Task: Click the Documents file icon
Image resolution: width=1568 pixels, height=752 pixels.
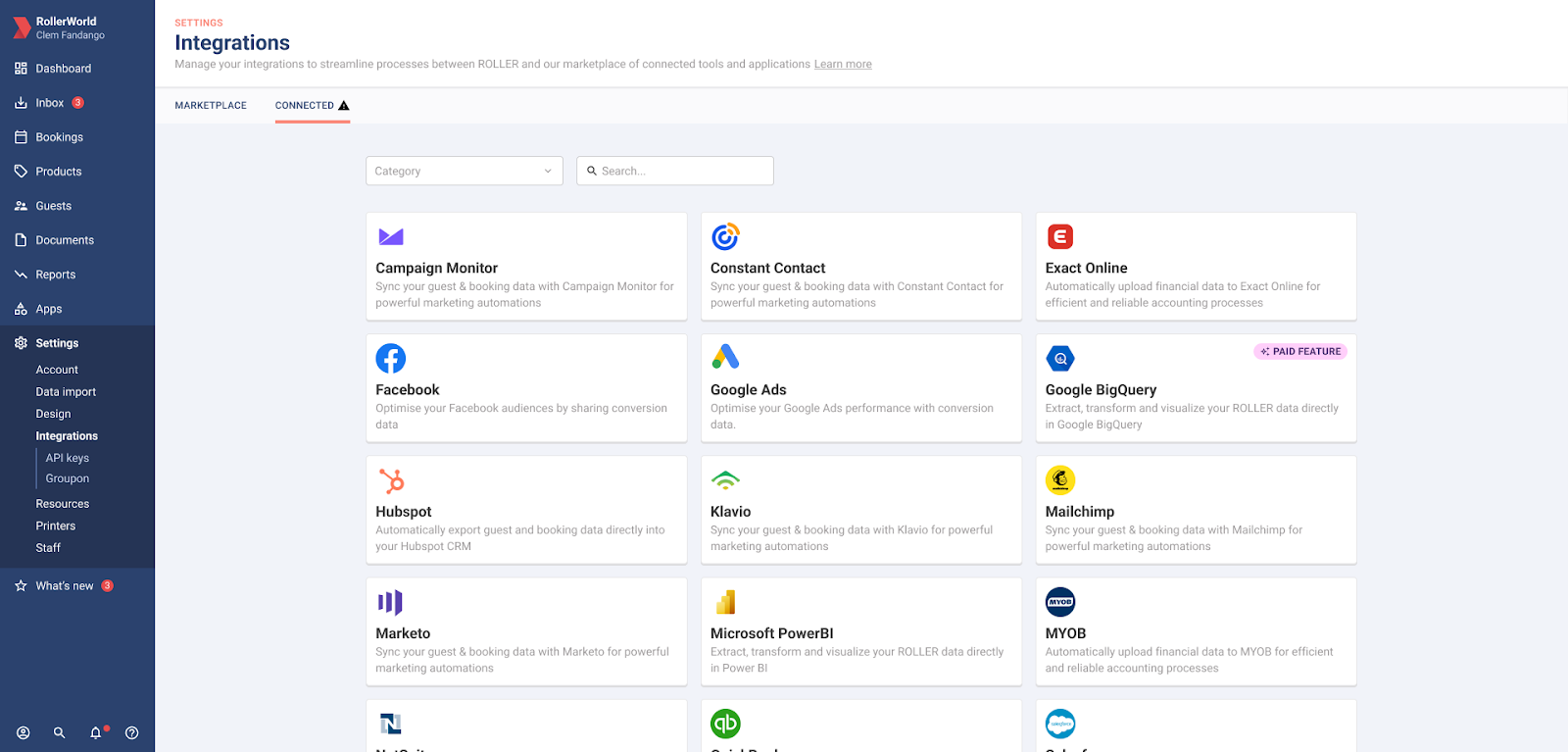Action: [x=21, y=240]
